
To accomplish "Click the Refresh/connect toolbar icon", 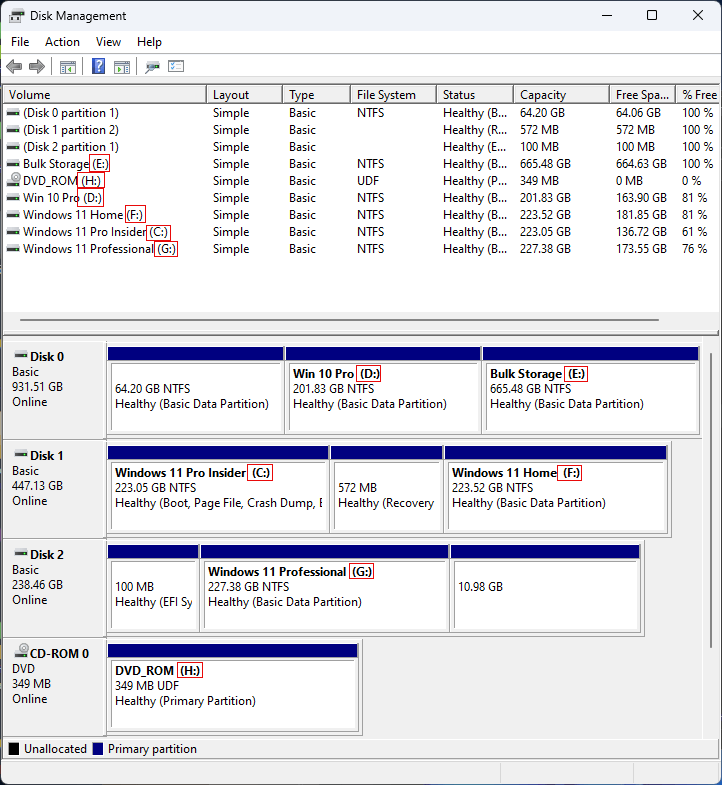I will click(x=152, y=67).
